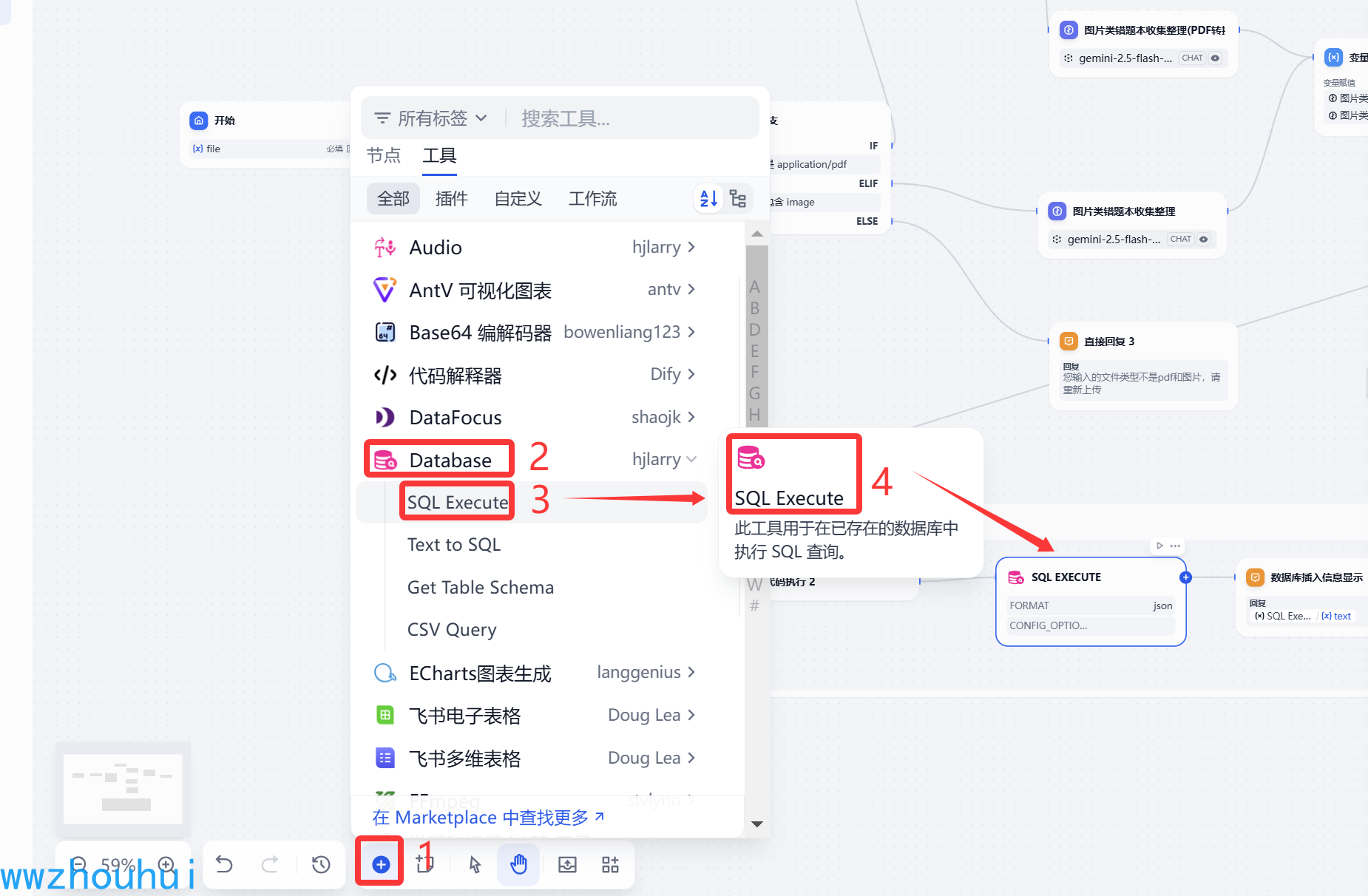Expand the ECharts group chevron
1368x896 pixels.
(691, 672)
